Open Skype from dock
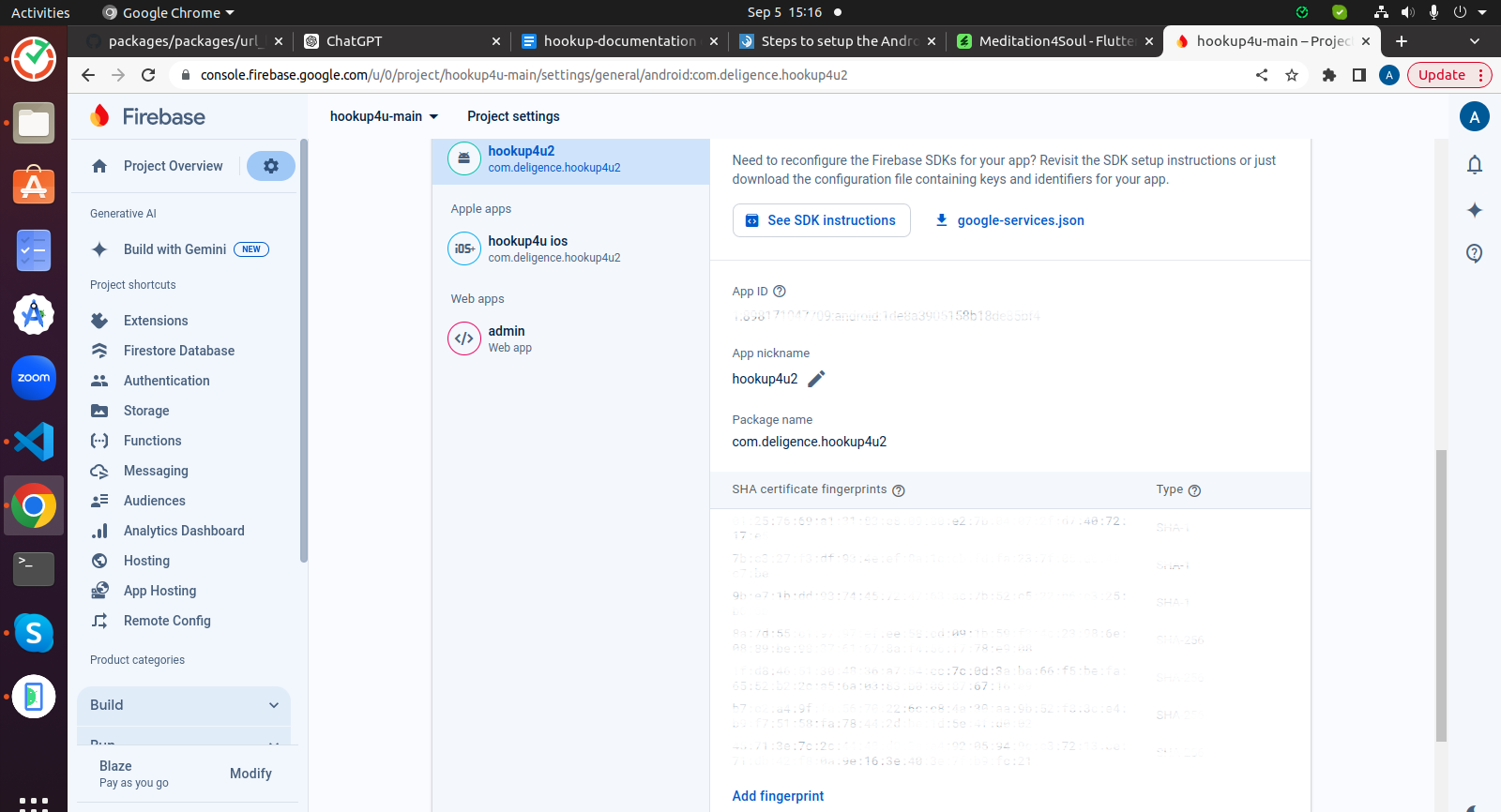Viewport: 1501px width, 812px height. tap(34, 633)
